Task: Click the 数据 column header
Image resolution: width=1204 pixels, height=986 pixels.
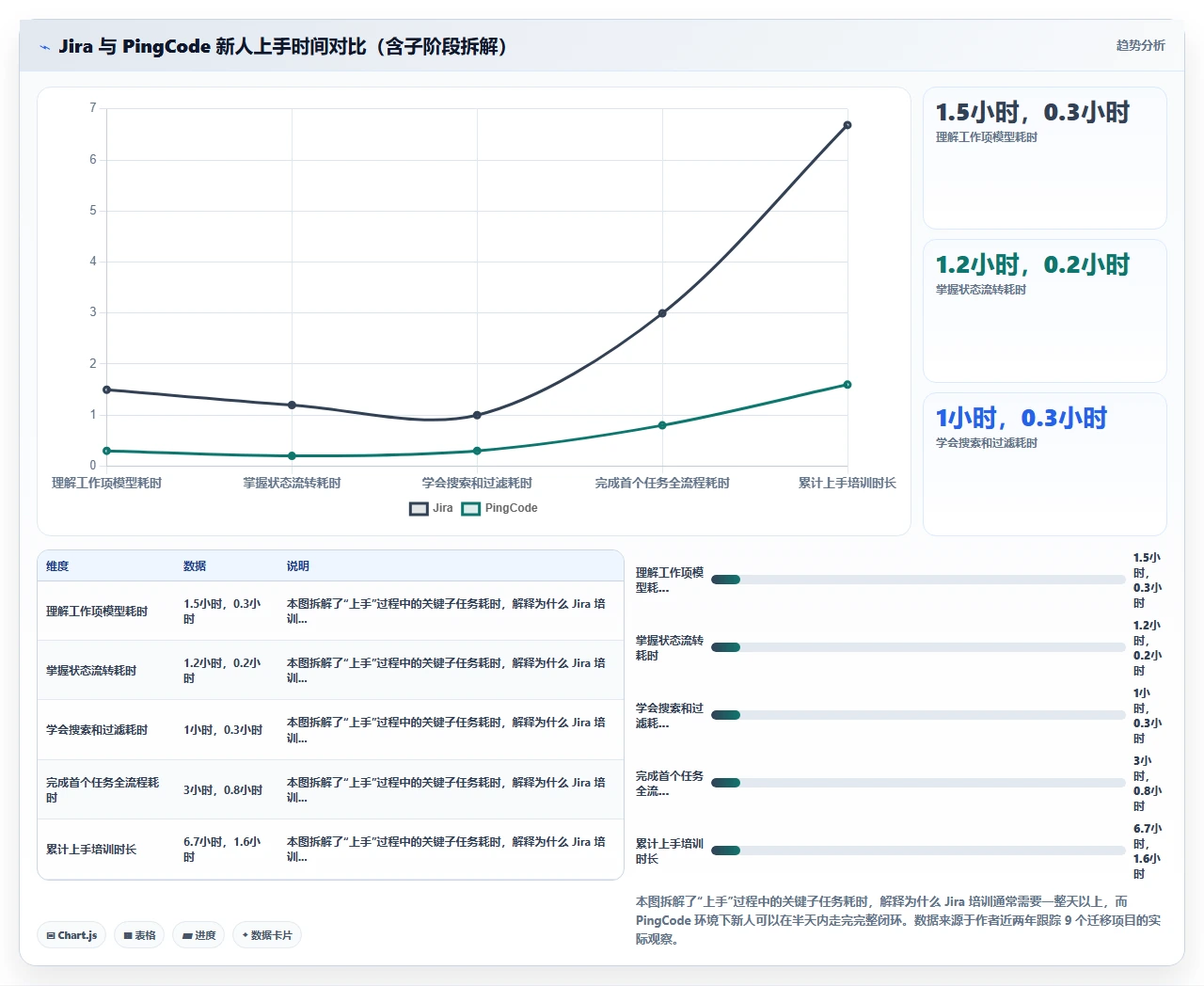Action: 195,566
